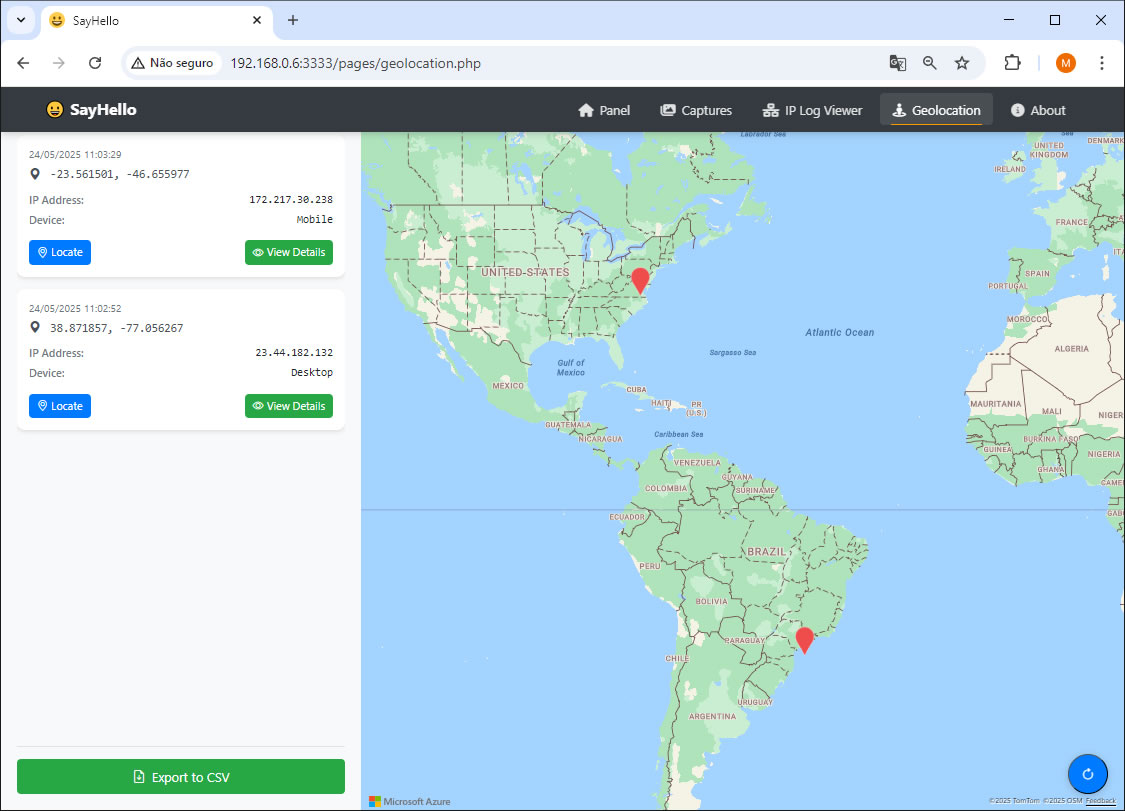Open the Panel home page

pos(604,111)
